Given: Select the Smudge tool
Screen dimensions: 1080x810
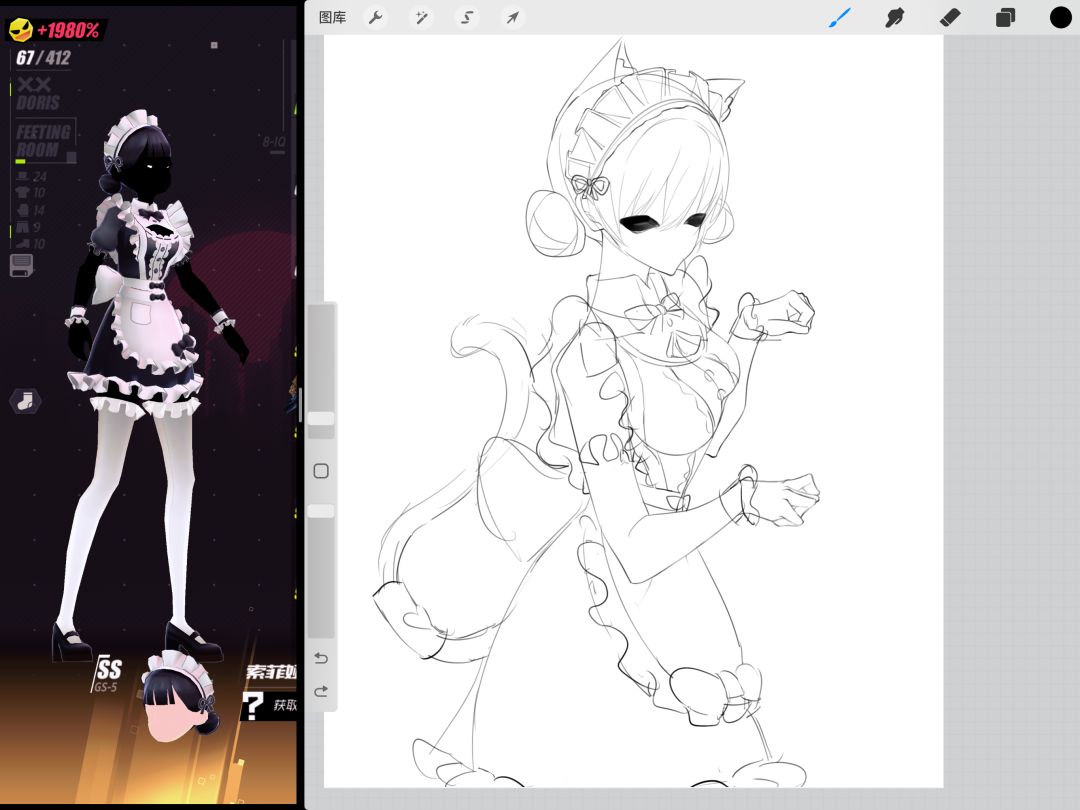Looking at the screenshot, I should pyautogui.click(x=894, y=18).
